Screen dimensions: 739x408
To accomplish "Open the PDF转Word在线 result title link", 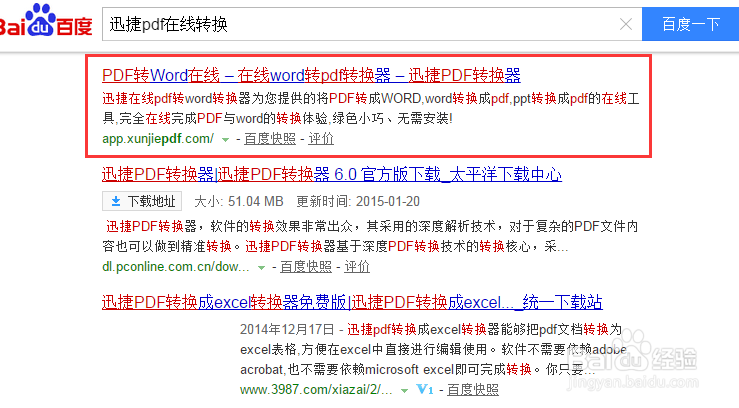I will tap(311, 75).
